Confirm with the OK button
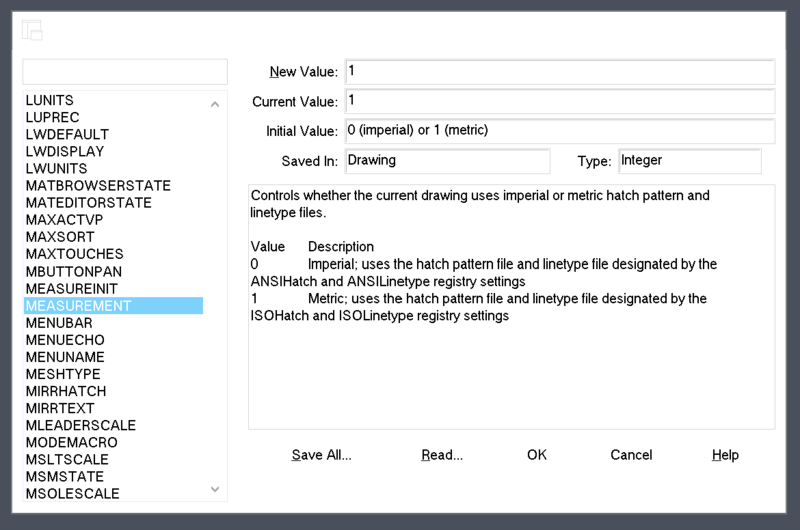 [537, 455]
